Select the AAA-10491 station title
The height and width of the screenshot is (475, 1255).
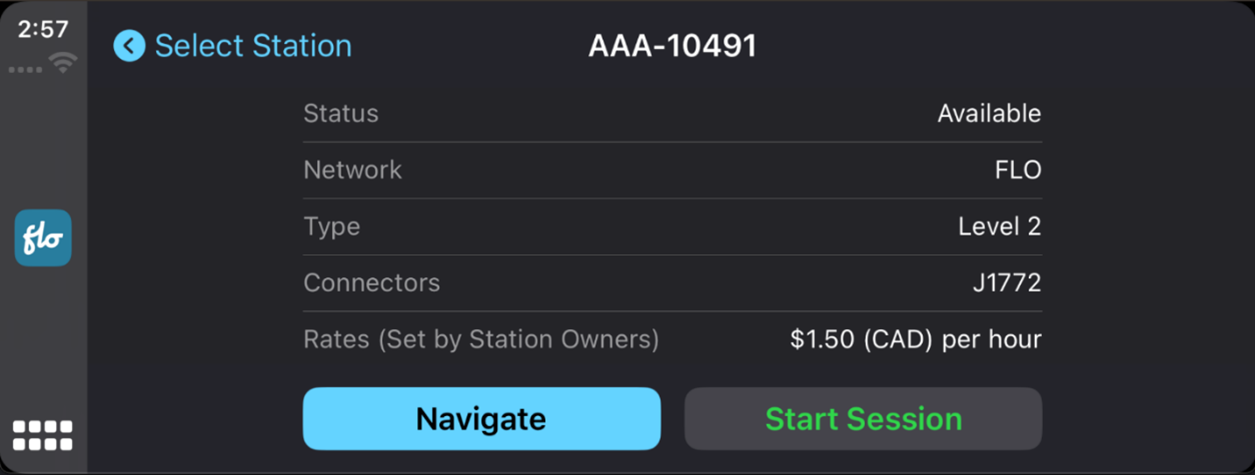672,46
